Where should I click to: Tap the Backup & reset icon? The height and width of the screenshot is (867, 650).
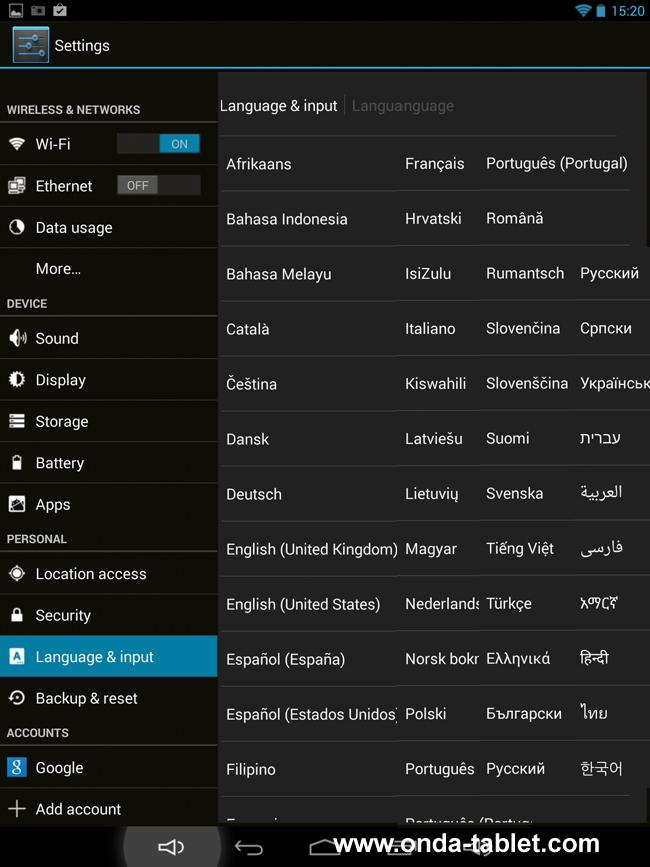tap(17, 698)
